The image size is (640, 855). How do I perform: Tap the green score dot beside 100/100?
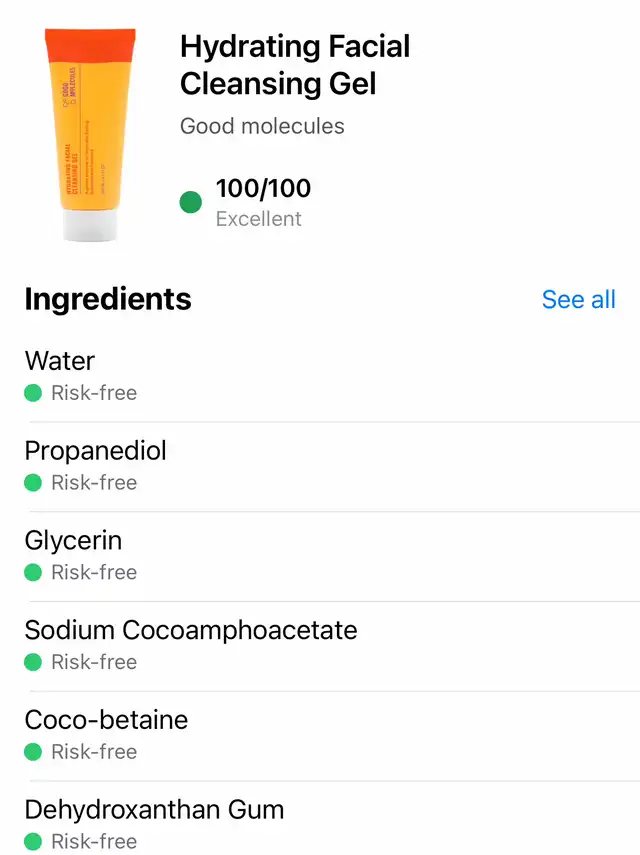(x=191, y=203)
